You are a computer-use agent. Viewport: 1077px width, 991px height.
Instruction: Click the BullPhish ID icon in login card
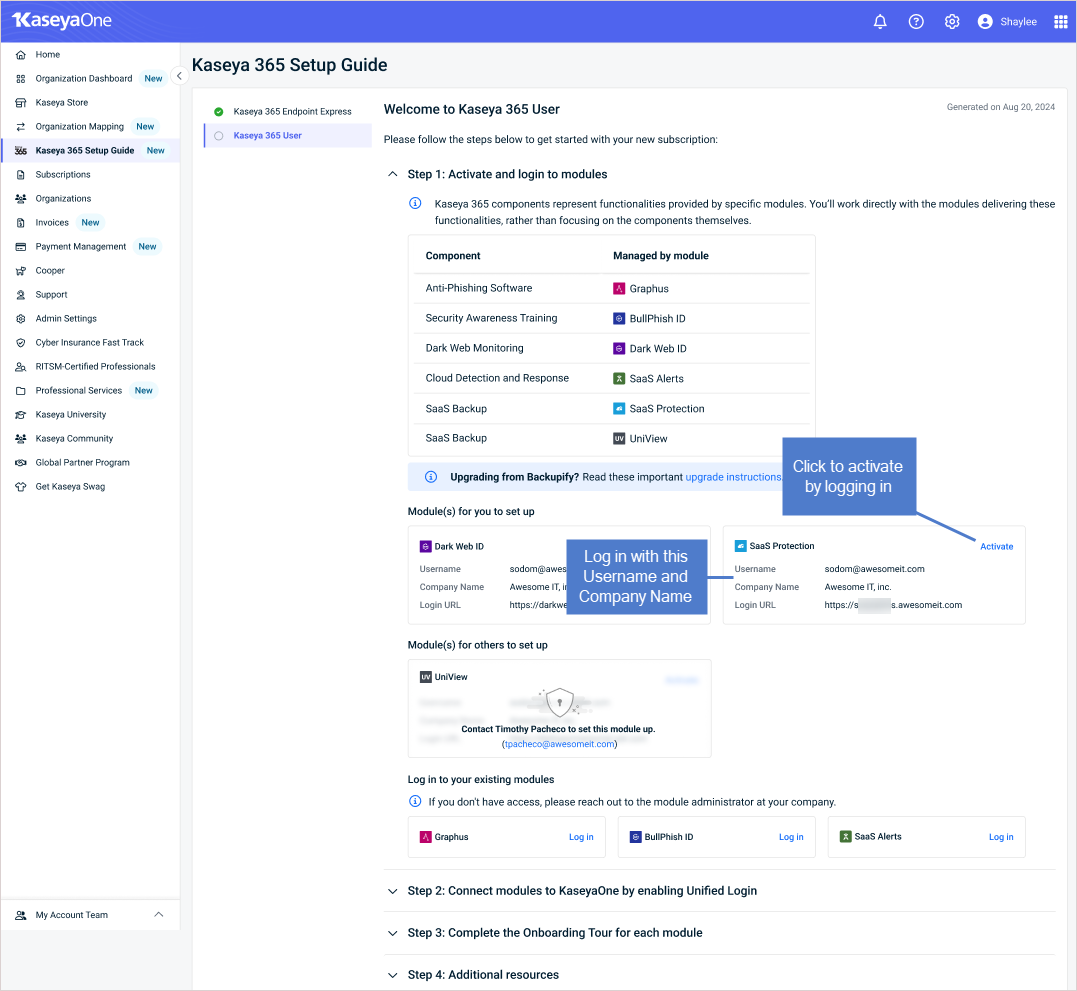coord(635,837)
